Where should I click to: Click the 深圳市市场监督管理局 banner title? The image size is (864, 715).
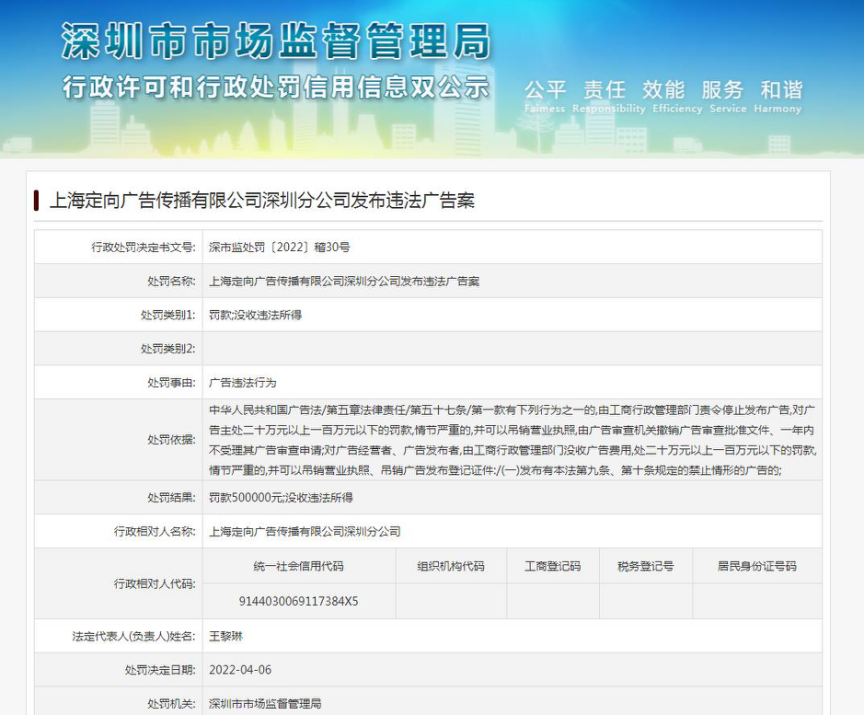point(276,40)
